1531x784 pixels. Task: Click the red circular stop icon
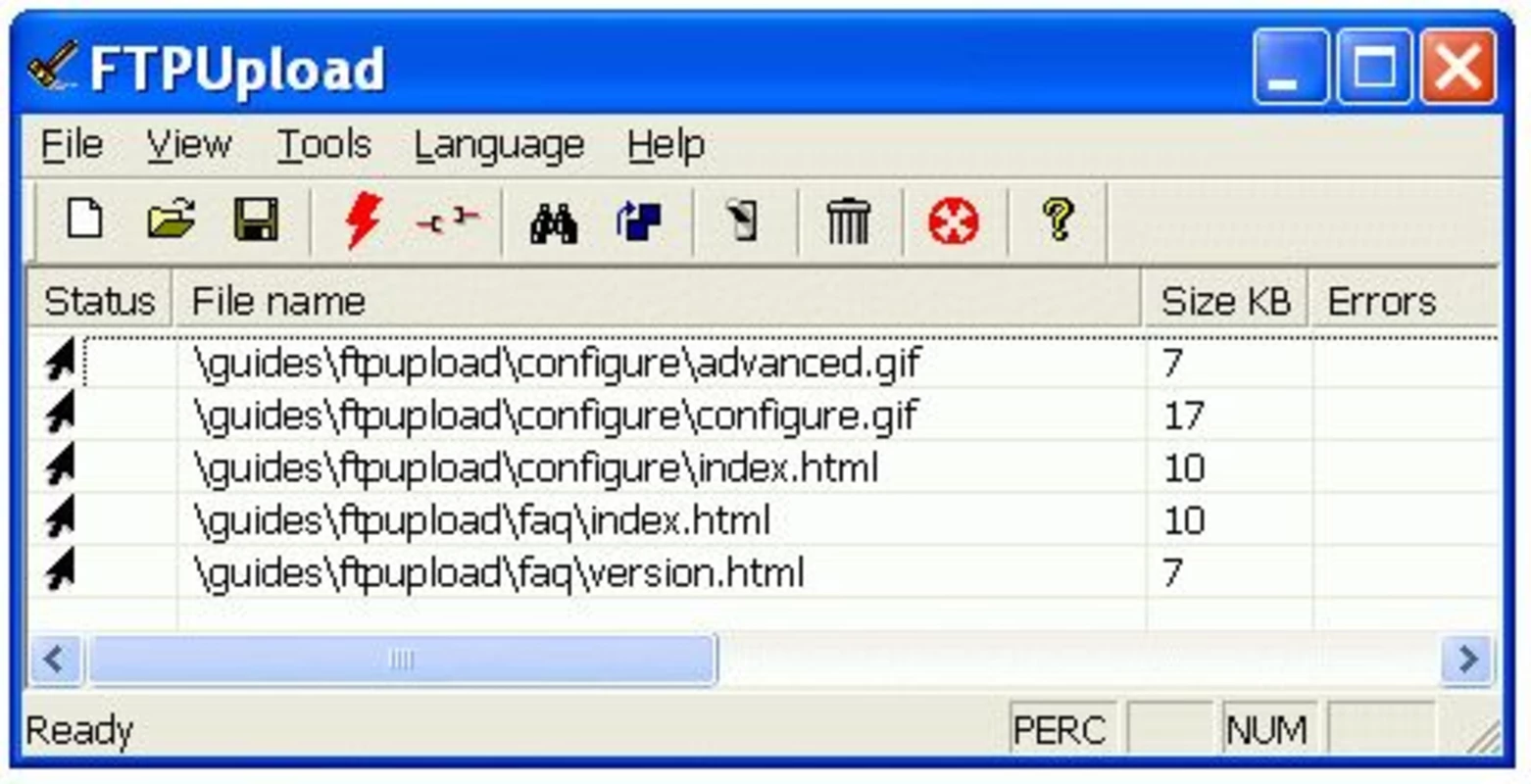954,220
